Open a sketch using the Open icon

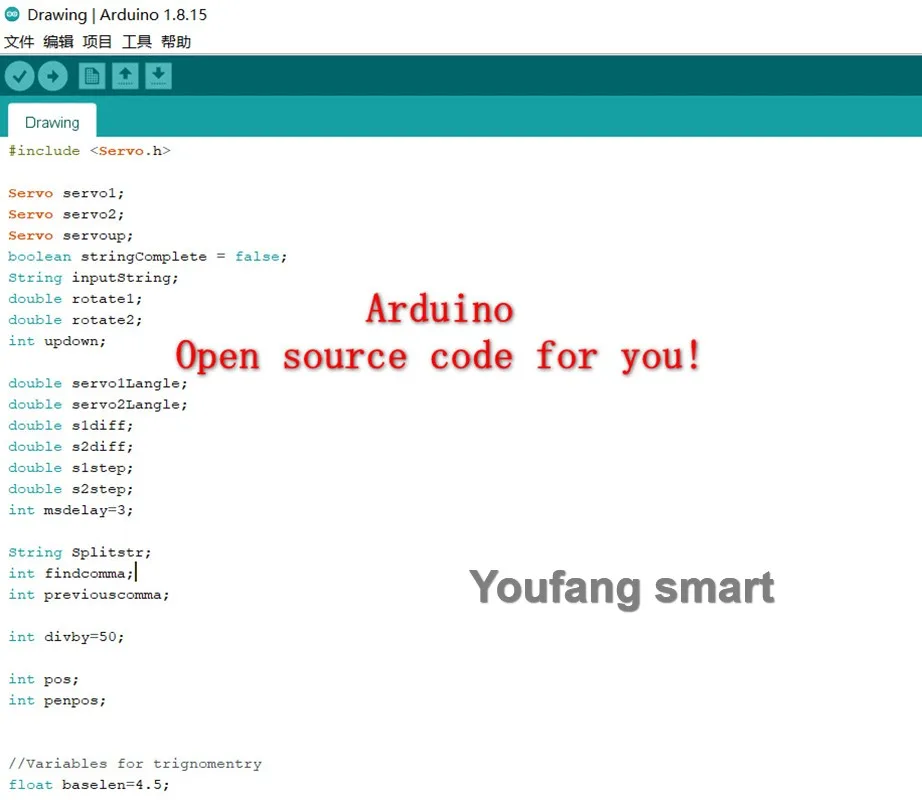pos(125,76)
